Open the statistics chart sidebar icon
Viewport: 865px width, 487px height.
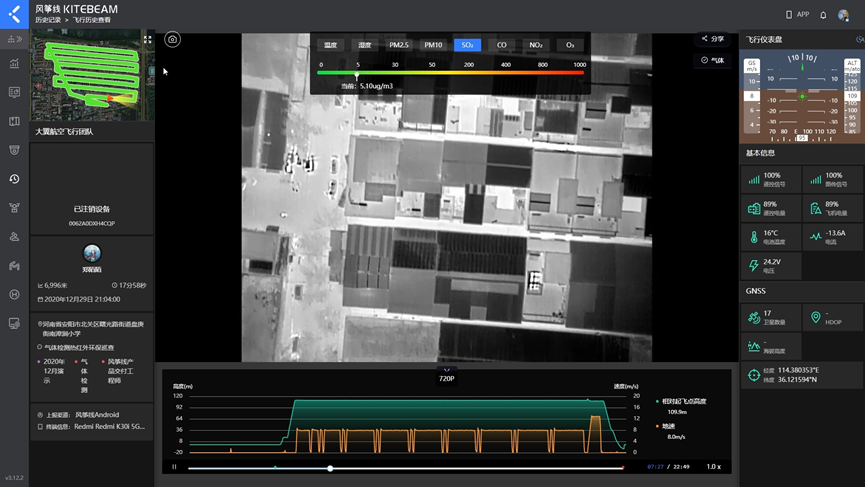click(x=14, y=63)
